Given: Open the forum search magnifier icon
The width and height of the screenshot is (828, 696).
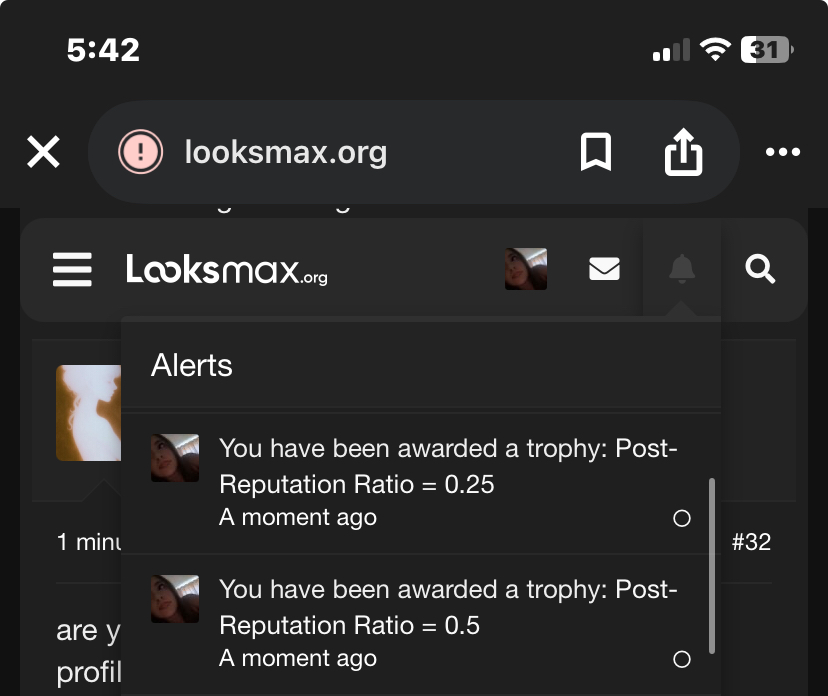Looking at the screenshot, I should pyautogui.click(x=761, y=269).
